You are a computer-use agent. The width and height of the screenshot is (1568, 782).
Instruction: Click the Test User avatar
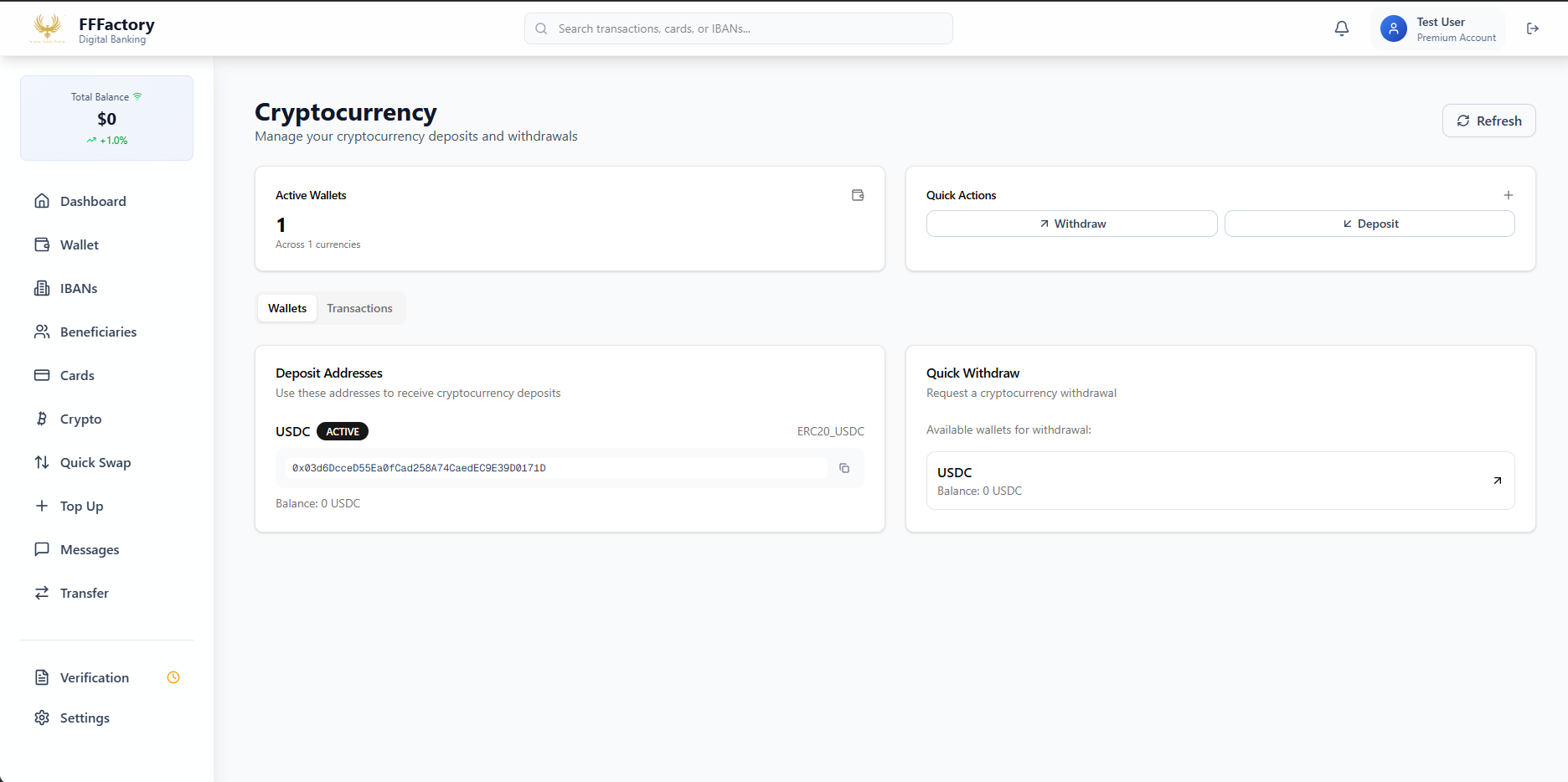pos(1393,29)
